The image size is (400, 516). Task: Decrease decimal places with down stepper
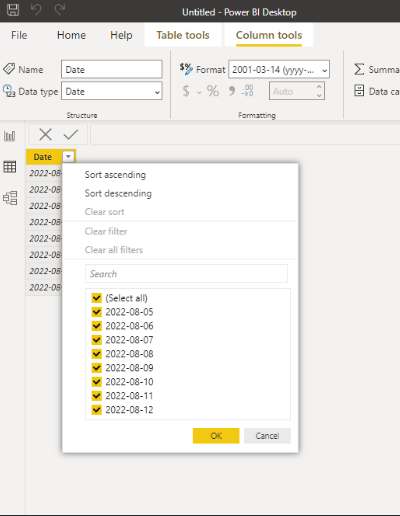click(319, 95)
